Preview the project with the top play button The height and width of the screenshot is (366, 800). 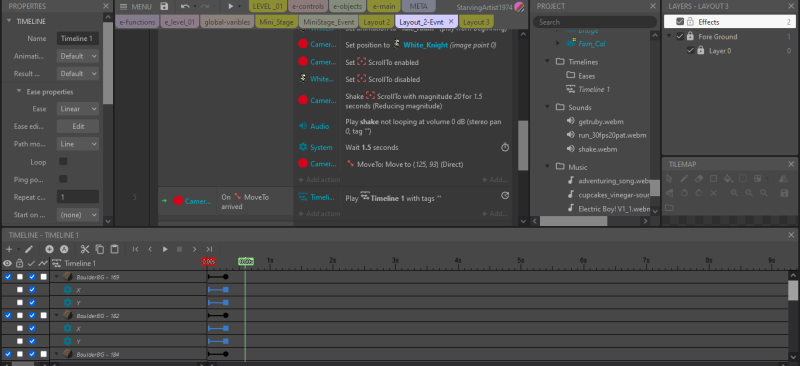(x=231, y=7)
